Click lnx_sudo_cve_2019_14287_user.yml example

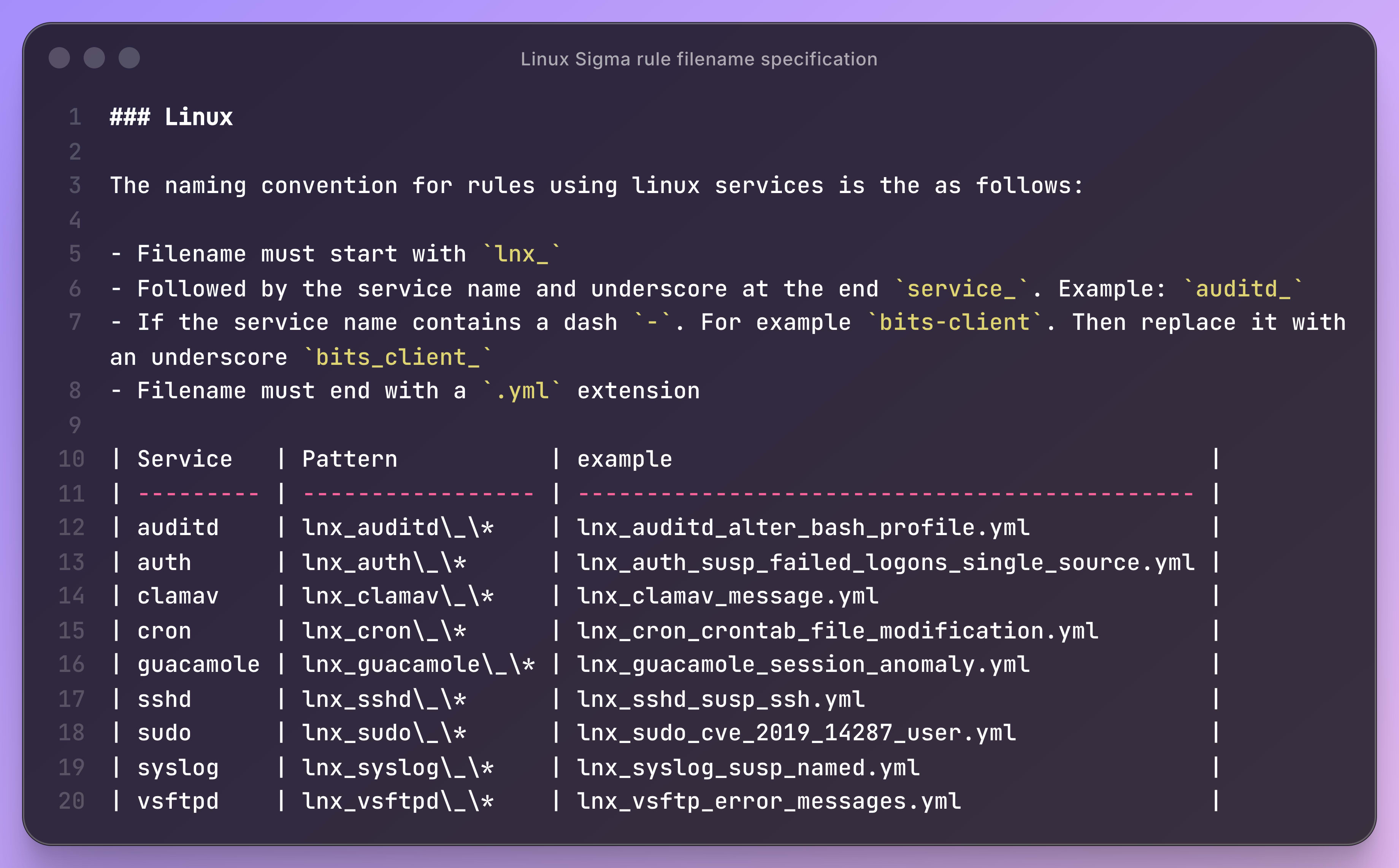796,733
